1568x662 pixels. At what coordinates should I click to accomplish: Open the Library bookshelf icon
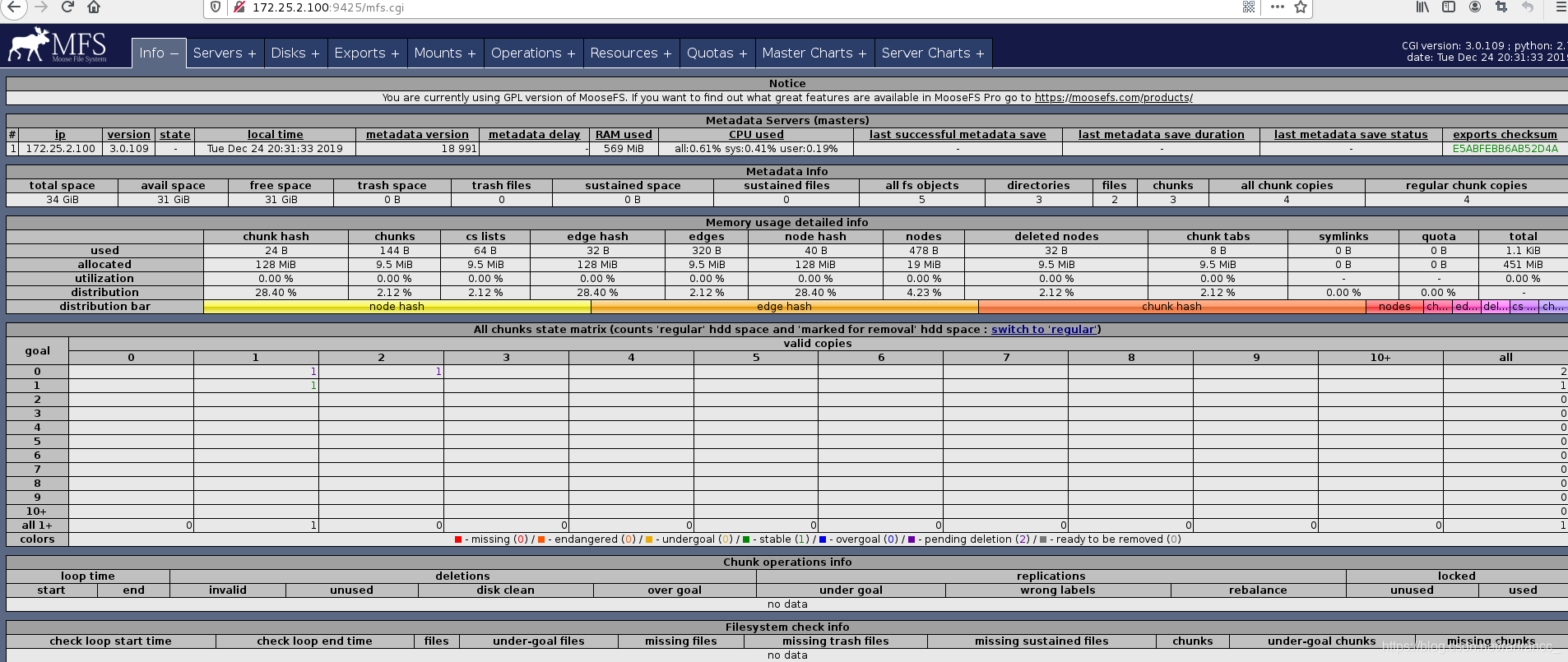(x=1422, y=7)
